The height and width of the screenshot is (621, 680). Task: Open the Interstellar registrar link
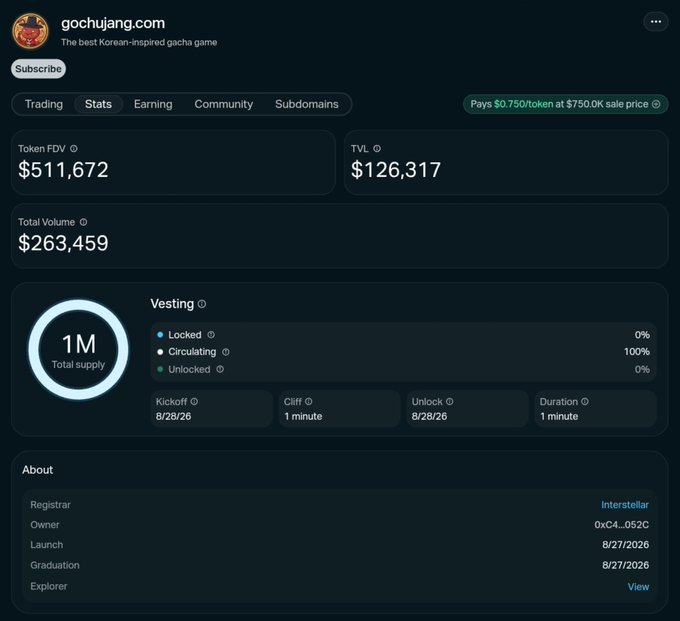[624, 505]
